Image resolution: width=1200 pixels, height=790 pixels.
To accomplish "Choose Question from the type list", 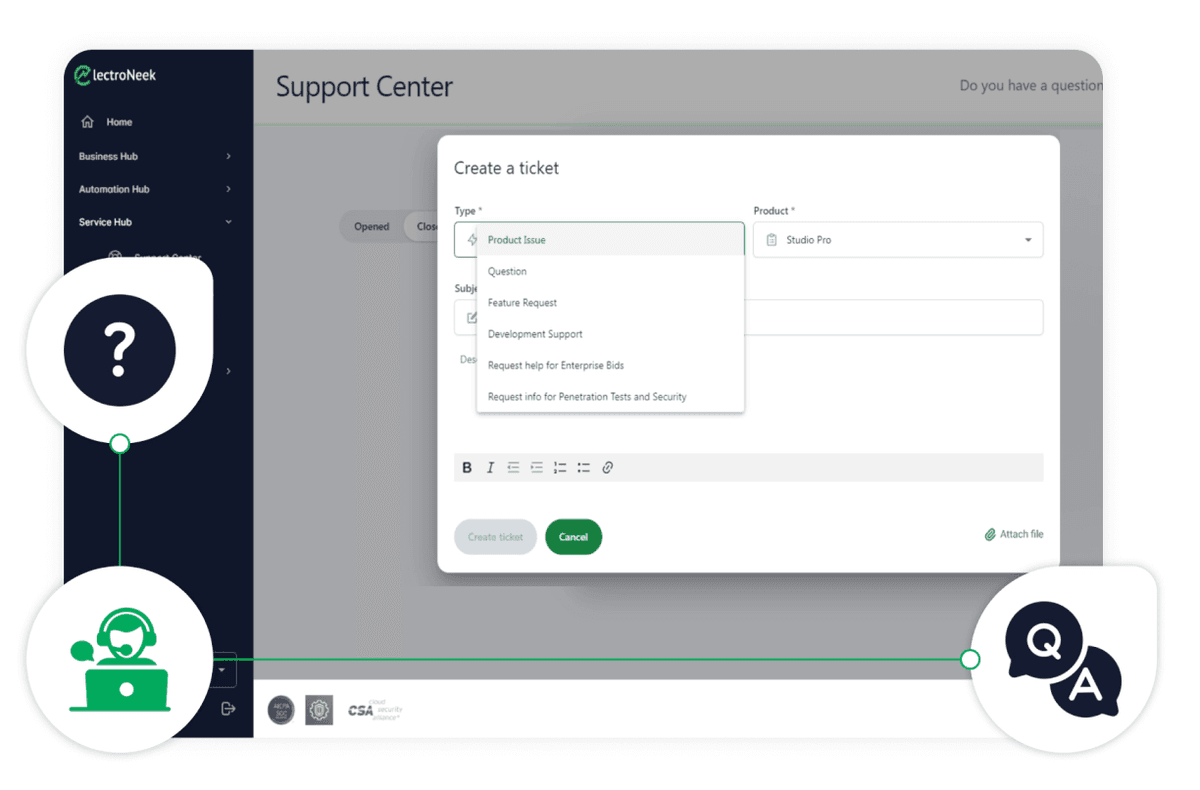I will click(x=610, y=271).
